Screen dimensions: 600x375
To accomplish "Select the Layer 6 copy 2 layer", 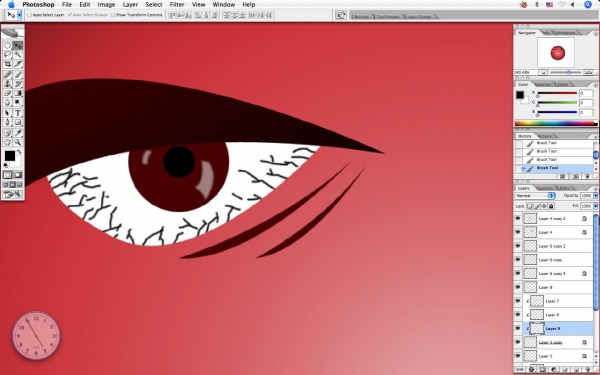I will [x=557, y=246].
